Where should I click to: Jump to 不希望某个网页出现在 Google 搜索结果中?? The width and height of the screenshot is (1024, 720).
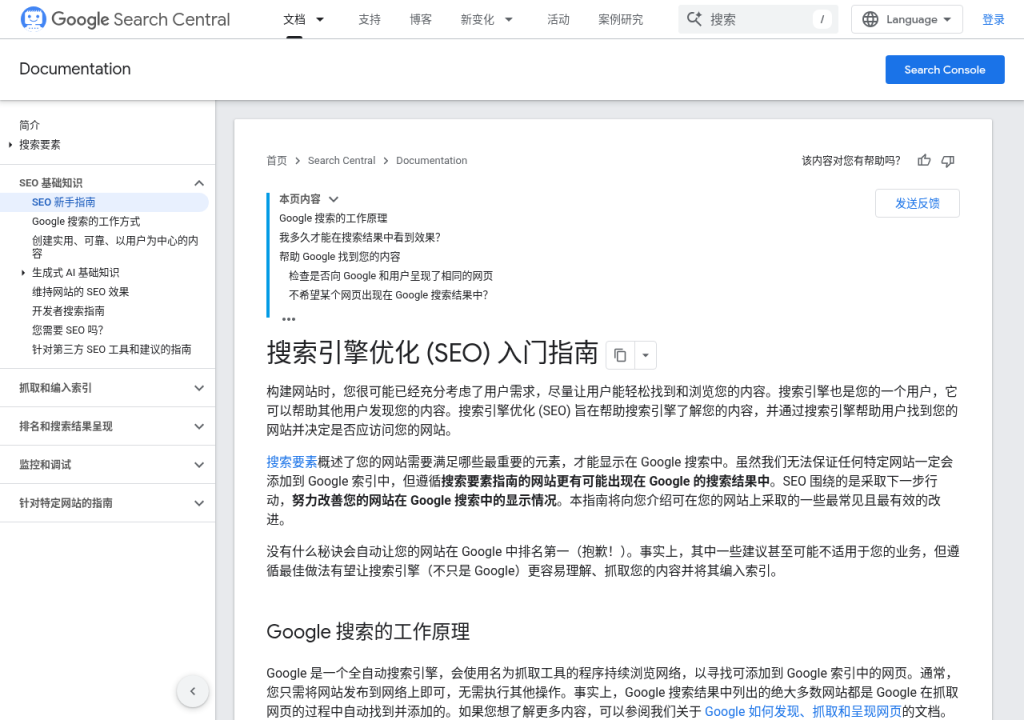pos(389,295)
